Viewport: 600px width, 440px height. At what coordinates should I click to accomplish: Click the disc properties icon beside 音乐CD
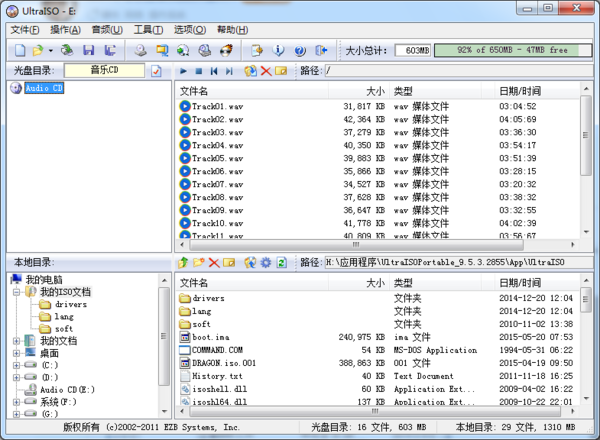tap(156, 71)
